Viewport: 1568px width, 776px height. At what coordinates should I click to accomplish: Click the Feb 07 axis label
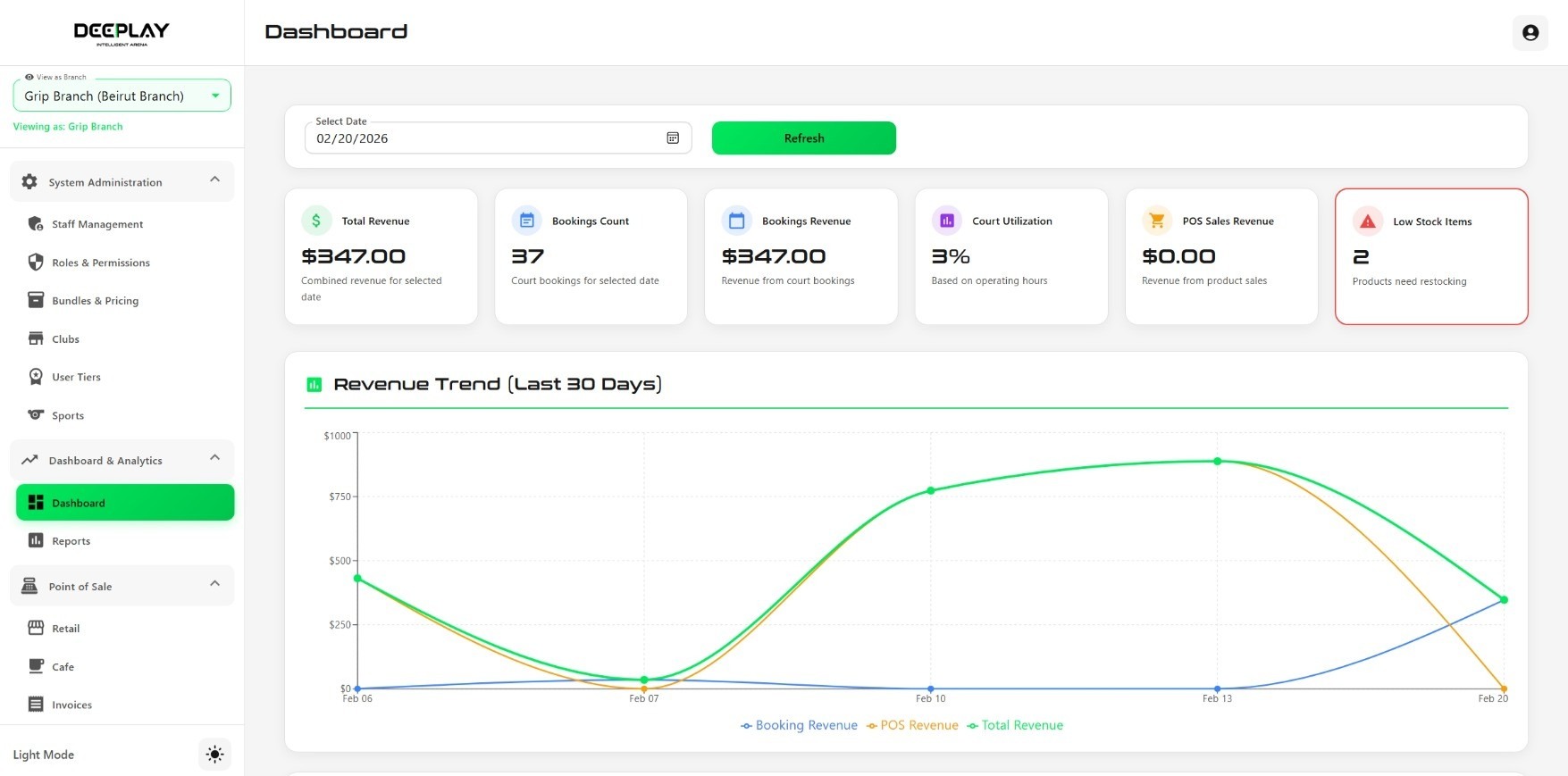point(643,698)
